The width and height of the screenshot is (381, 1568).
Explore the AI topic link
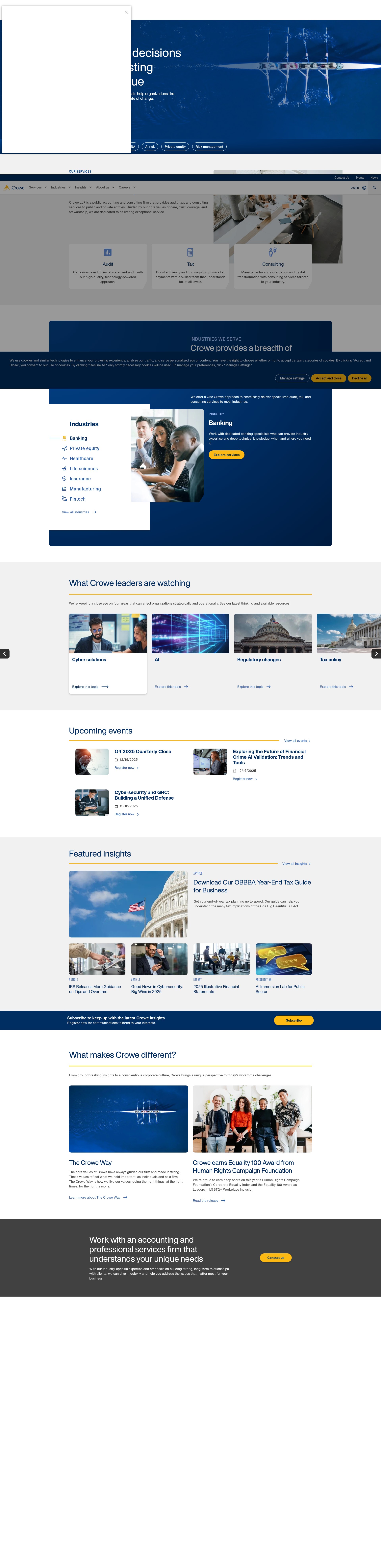coord(171,687)
